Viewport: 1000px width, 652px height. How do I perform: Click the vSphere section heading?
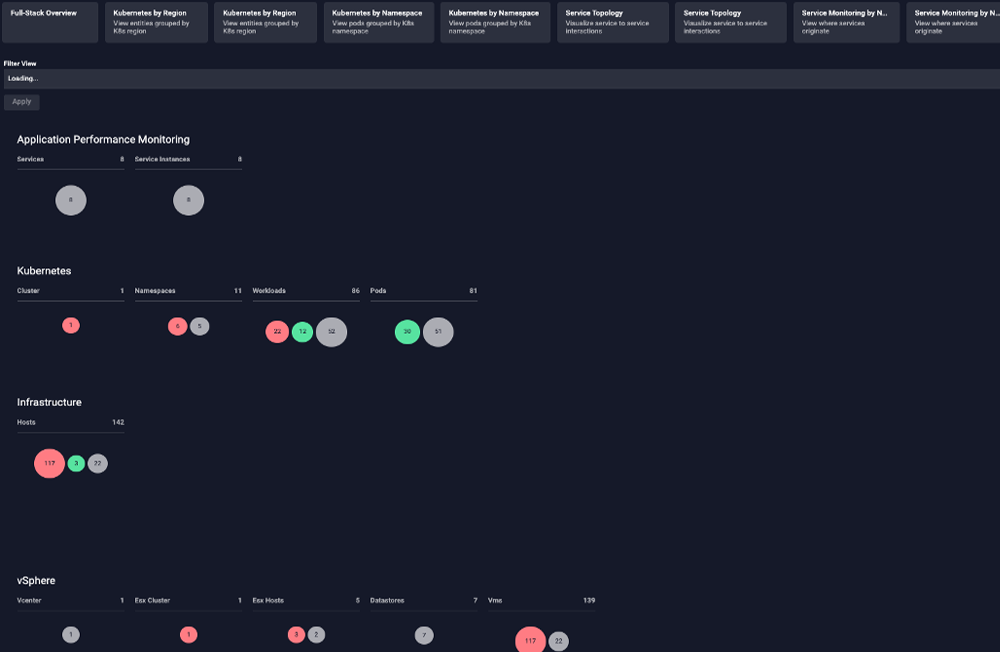(36, 581)
